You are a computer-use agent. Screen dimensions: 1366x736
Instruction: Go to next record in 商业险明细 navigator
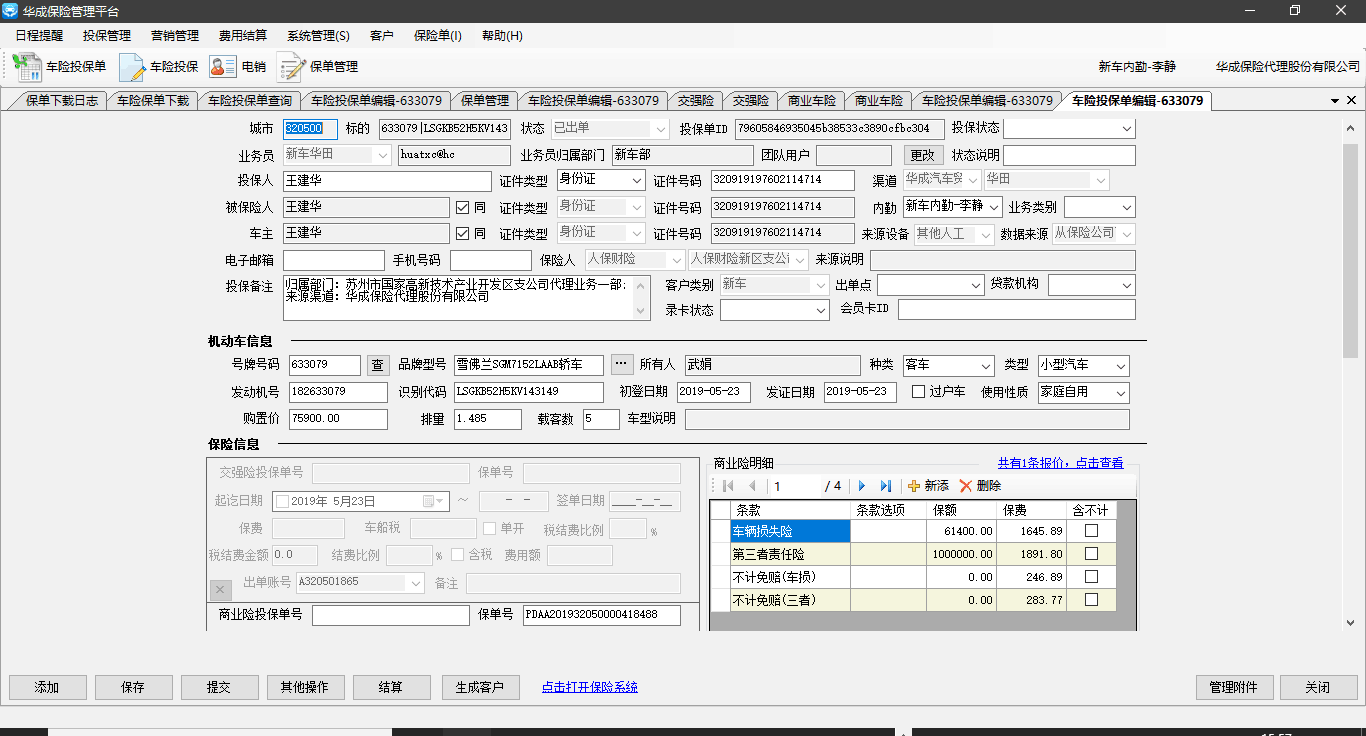coord(862,486)
